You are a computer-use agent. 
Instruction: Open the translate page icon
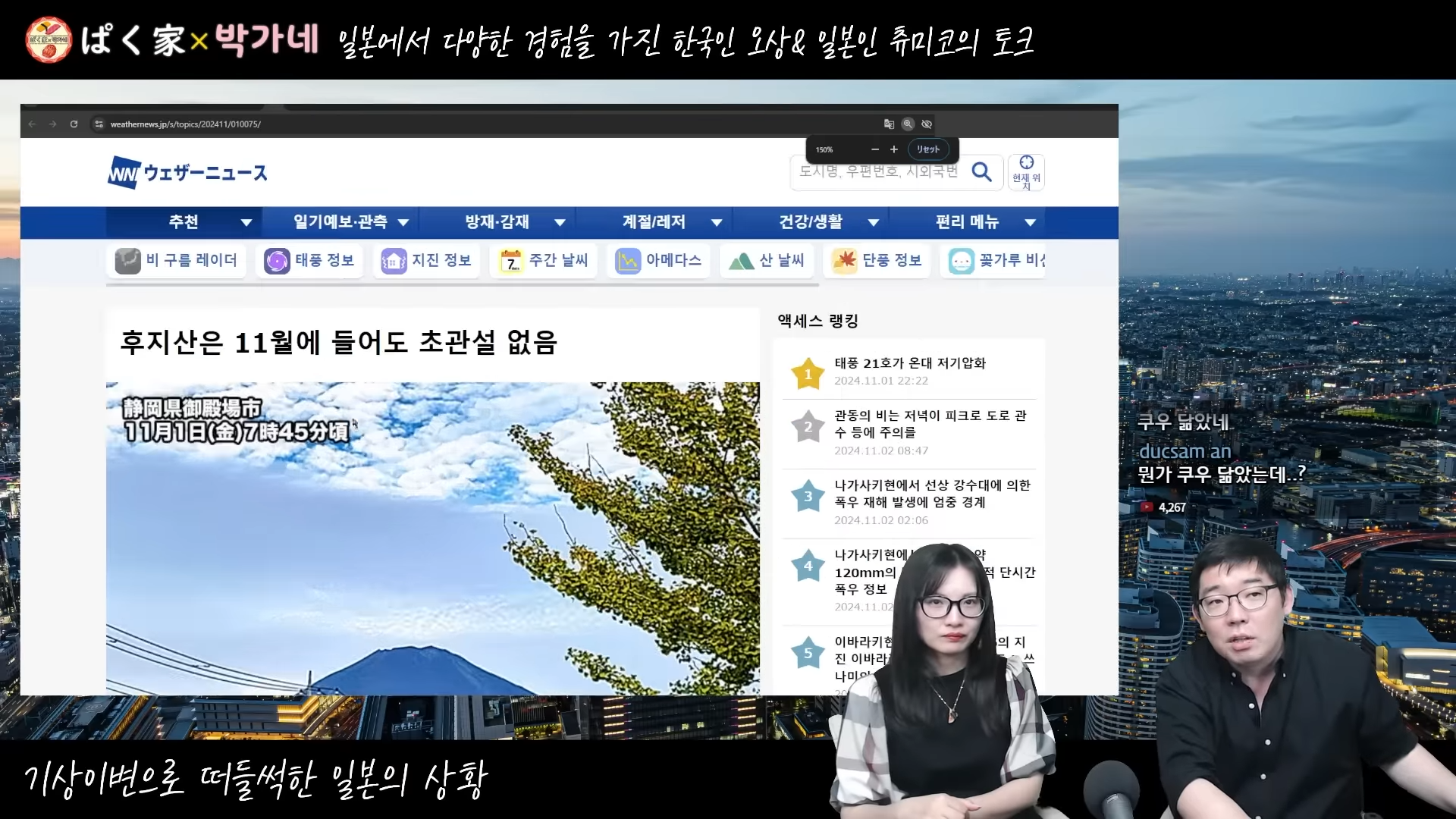(889, 124)
